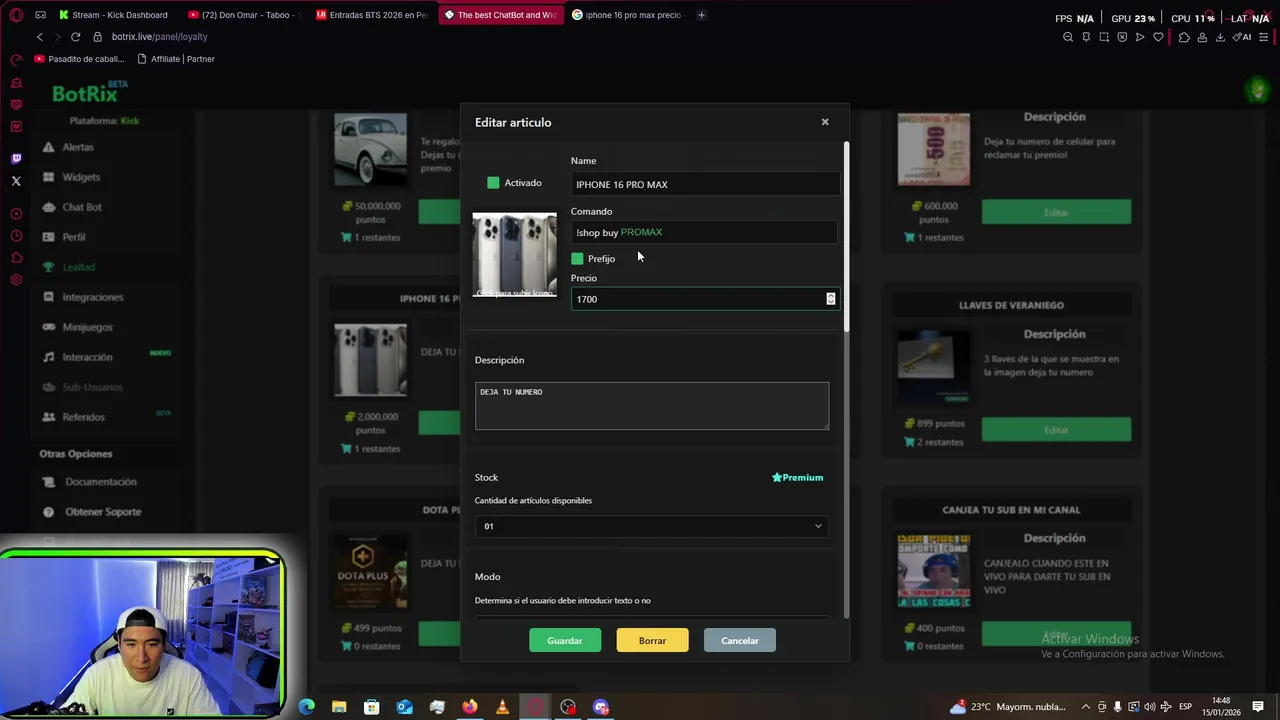Open Obtener Soporte link
1280x720 pixels.
coord(103,512)
